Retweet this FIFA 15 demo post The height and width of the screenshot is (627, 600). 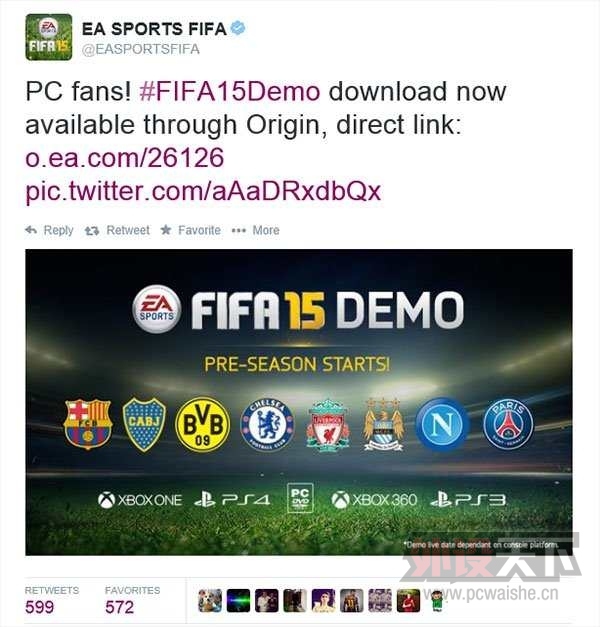coord(117,230)
